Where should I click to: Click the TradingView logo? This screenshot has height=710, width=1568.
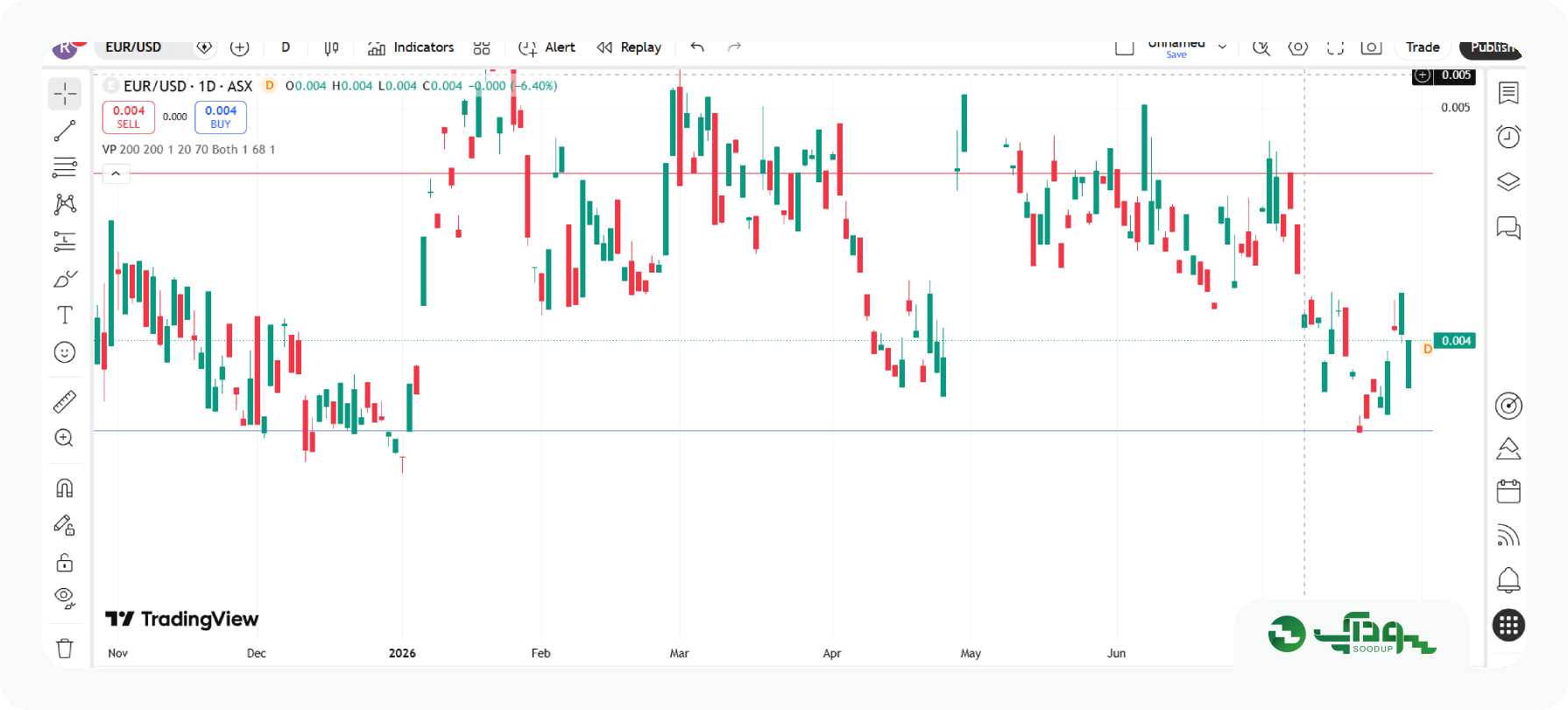point(182,620)
